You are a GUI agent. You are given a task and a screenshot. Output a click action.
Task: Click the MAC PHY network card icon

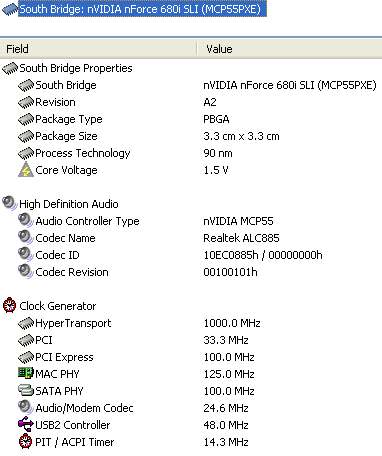pyautogui.click(x=26, y=373)
